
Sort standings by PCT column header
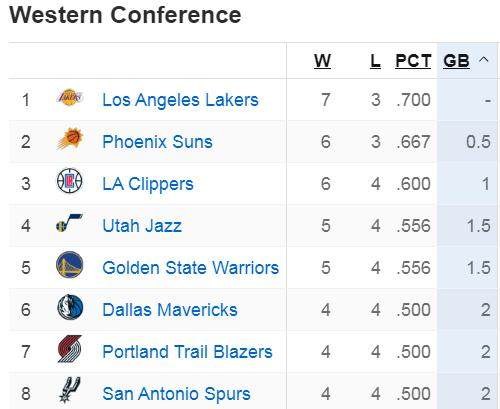coord(413,61)
